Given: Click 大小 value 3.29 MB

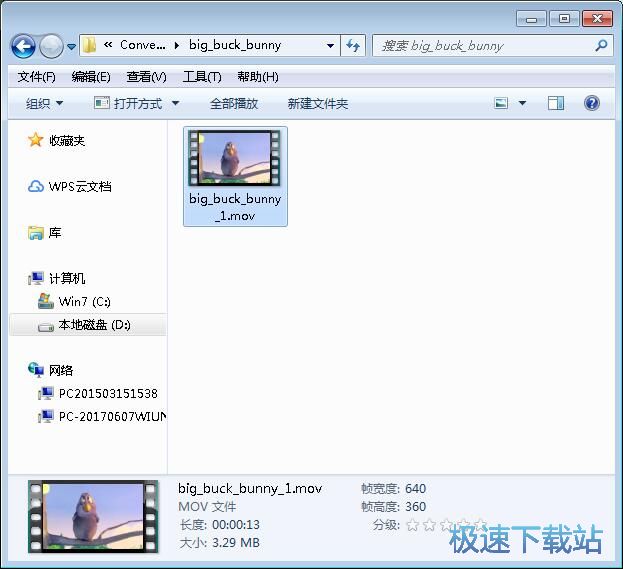Looking at the screenshot, I should point(236,542).
